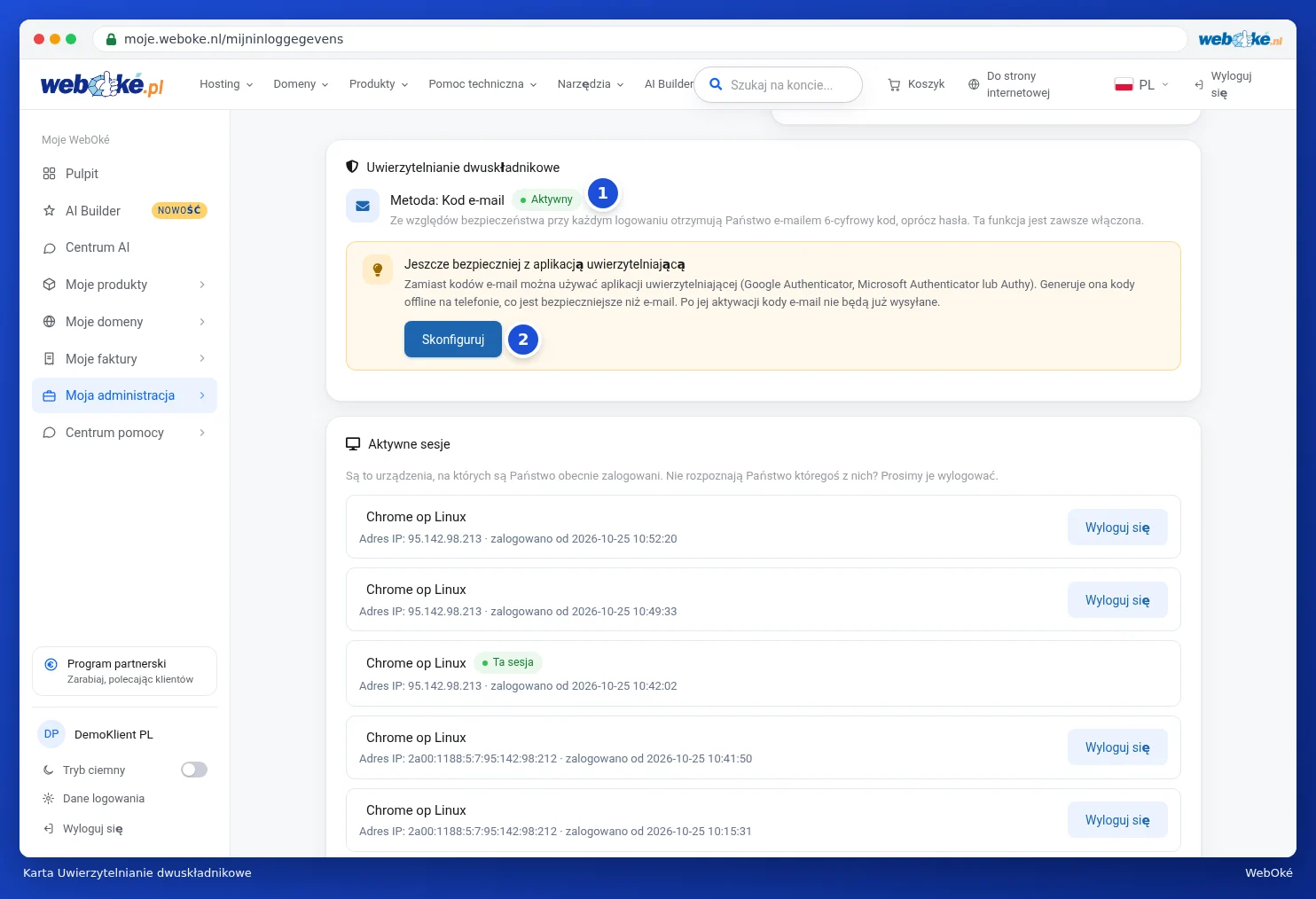
Task: Select the Pulpit sidebar item
Action: coord(124,174)
